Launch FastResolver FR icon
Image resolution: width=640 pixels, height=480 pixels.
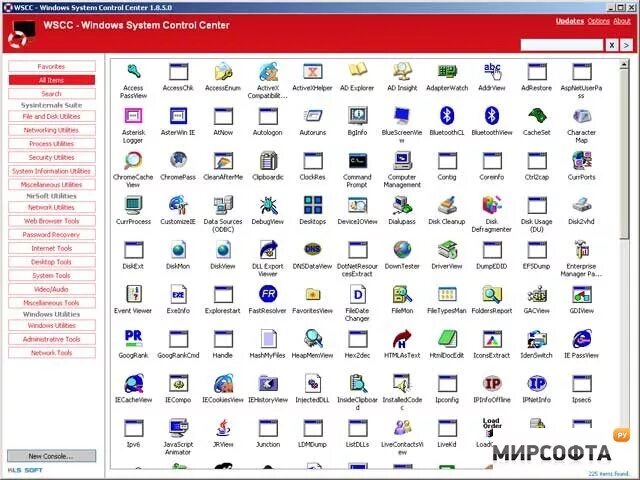pyautogui.click(x=268, y=294)
